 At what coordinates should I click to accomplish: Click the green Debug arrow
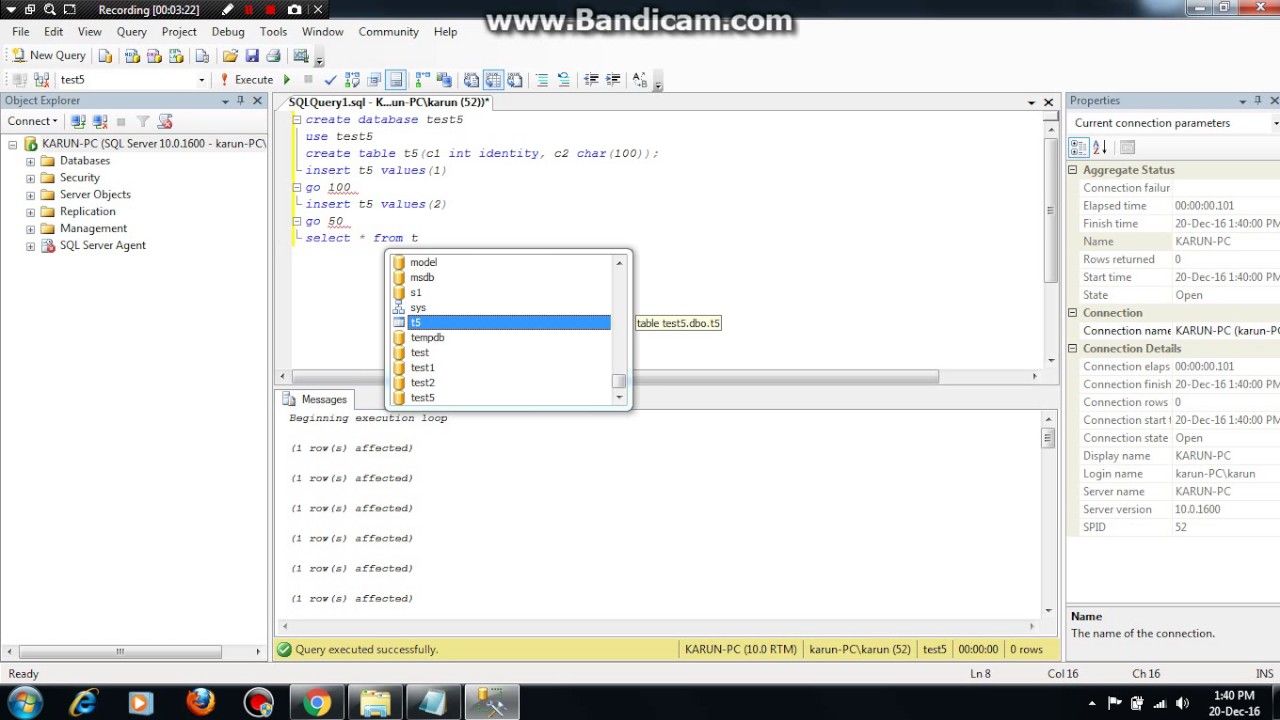coord(287,80)
